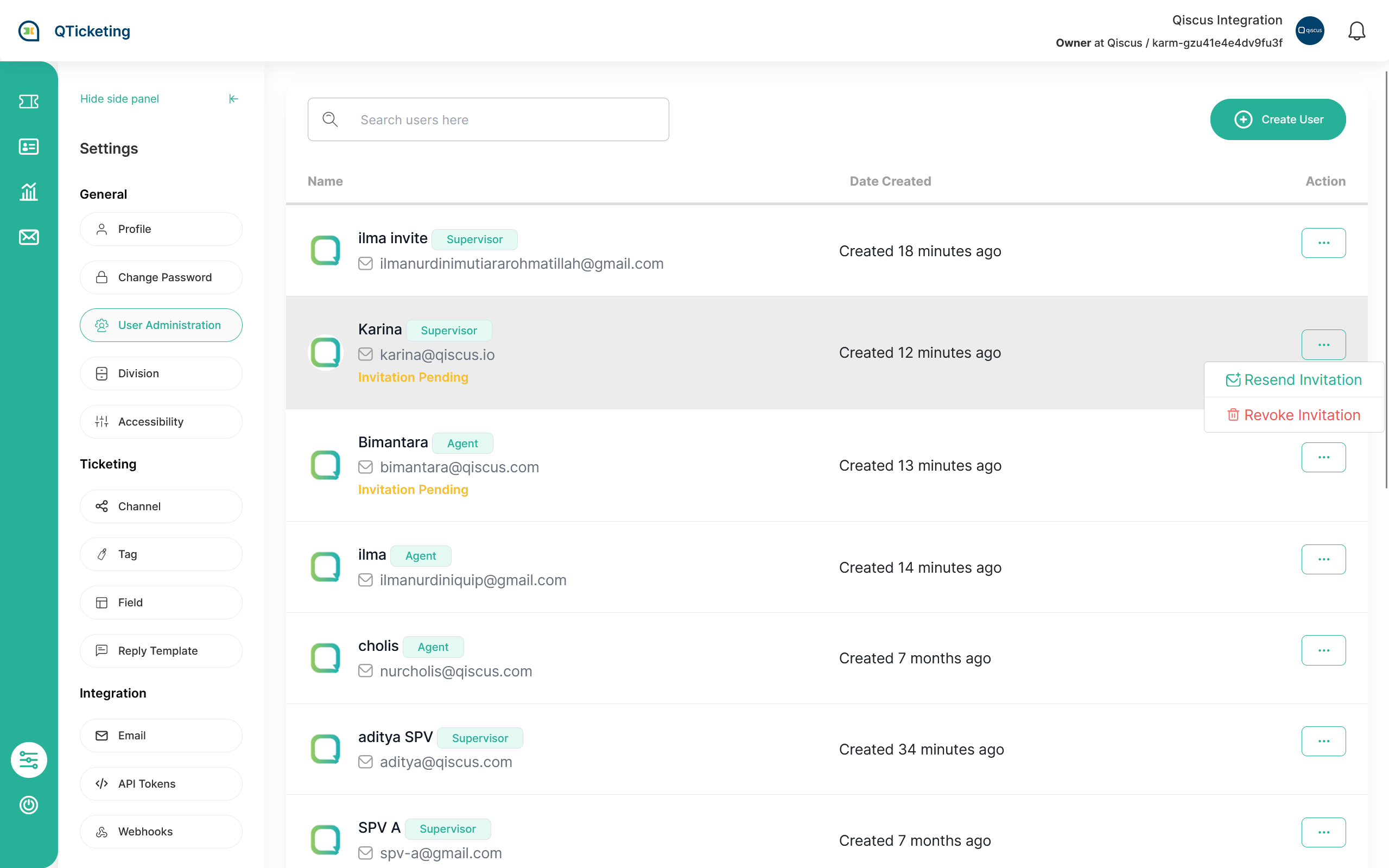
Task: Open the tickets icon in the green sidebar
Action: pos(29,102)
